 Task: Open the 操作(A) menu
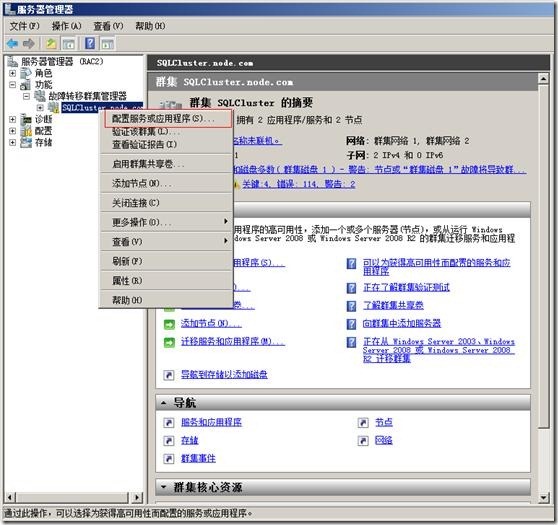coord(67,26)
